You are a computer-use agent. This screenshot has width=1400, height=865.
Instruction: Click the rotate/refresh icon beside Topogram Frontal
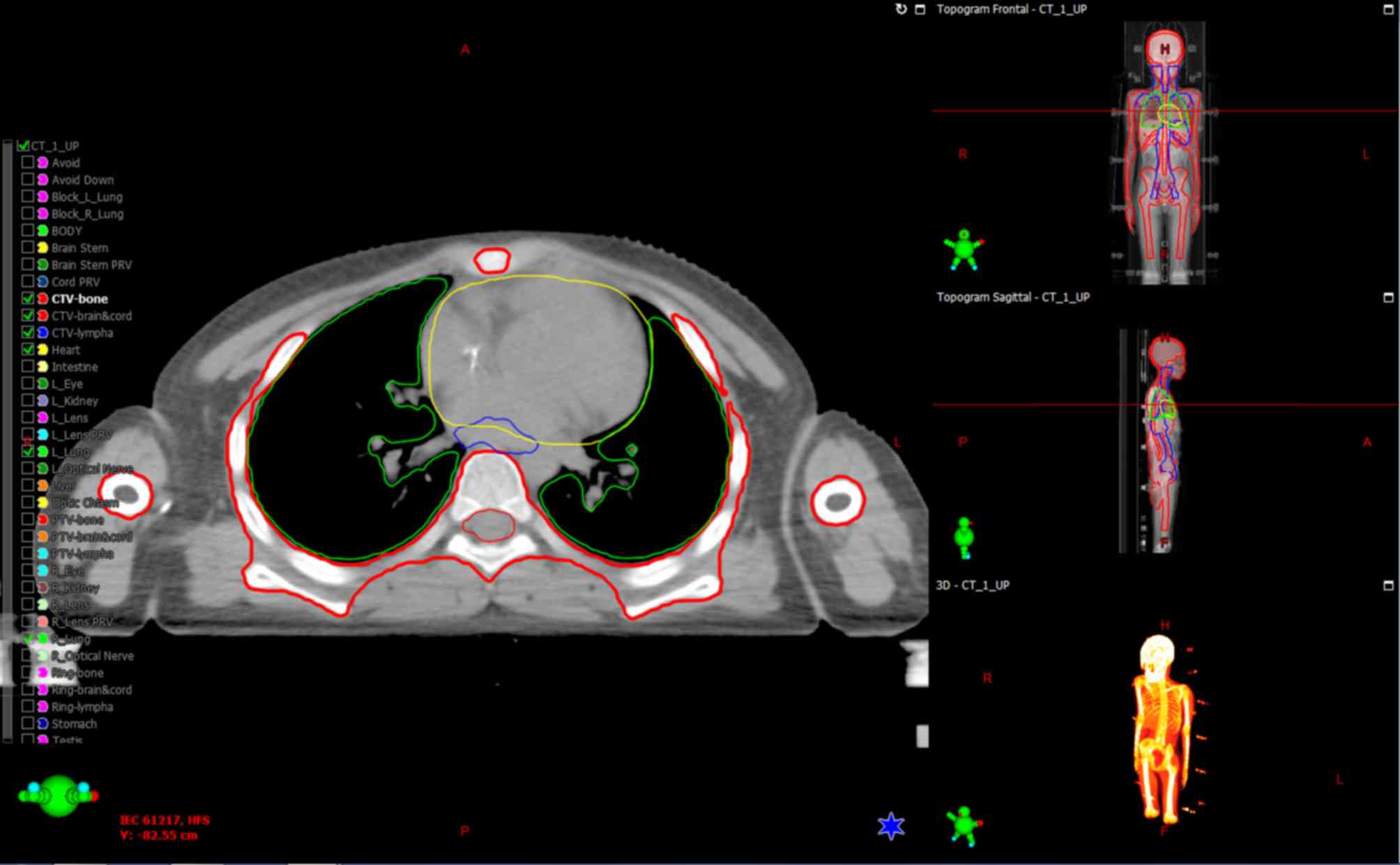point(901,9)
